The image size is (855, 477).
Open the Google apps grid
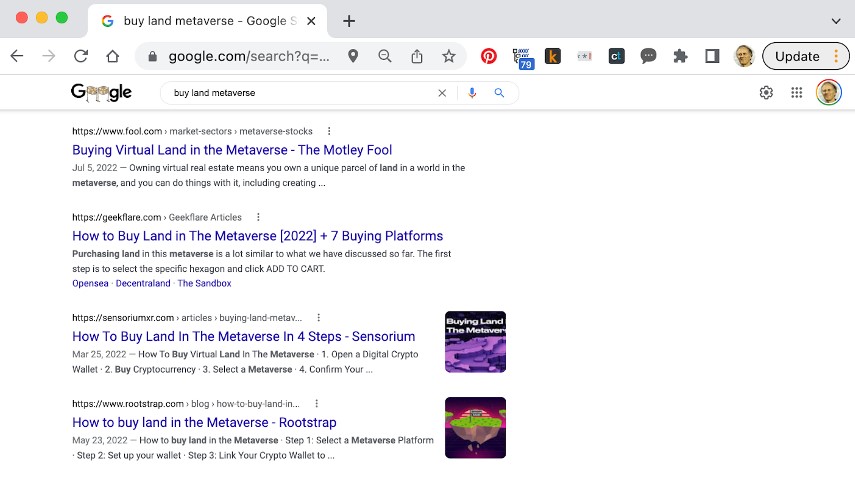coord(797,93)
